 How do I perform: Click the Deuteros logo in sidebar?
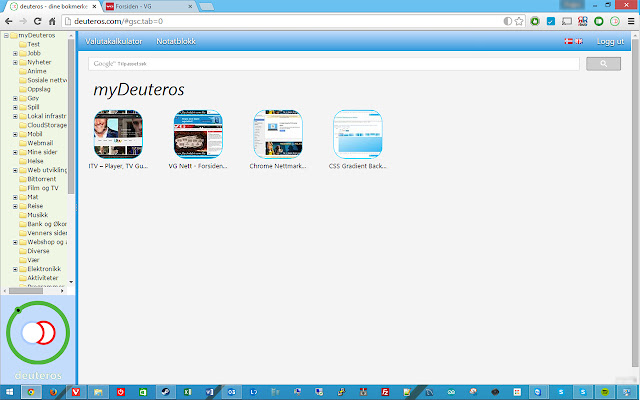[x=38, y=333]
